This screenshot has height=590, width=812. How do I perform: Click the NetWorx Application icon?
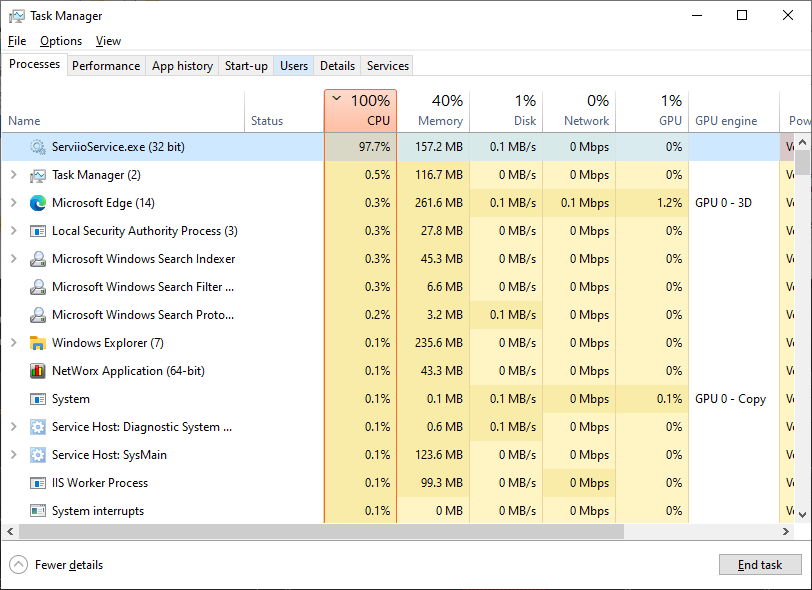click(x=38, y=371)
